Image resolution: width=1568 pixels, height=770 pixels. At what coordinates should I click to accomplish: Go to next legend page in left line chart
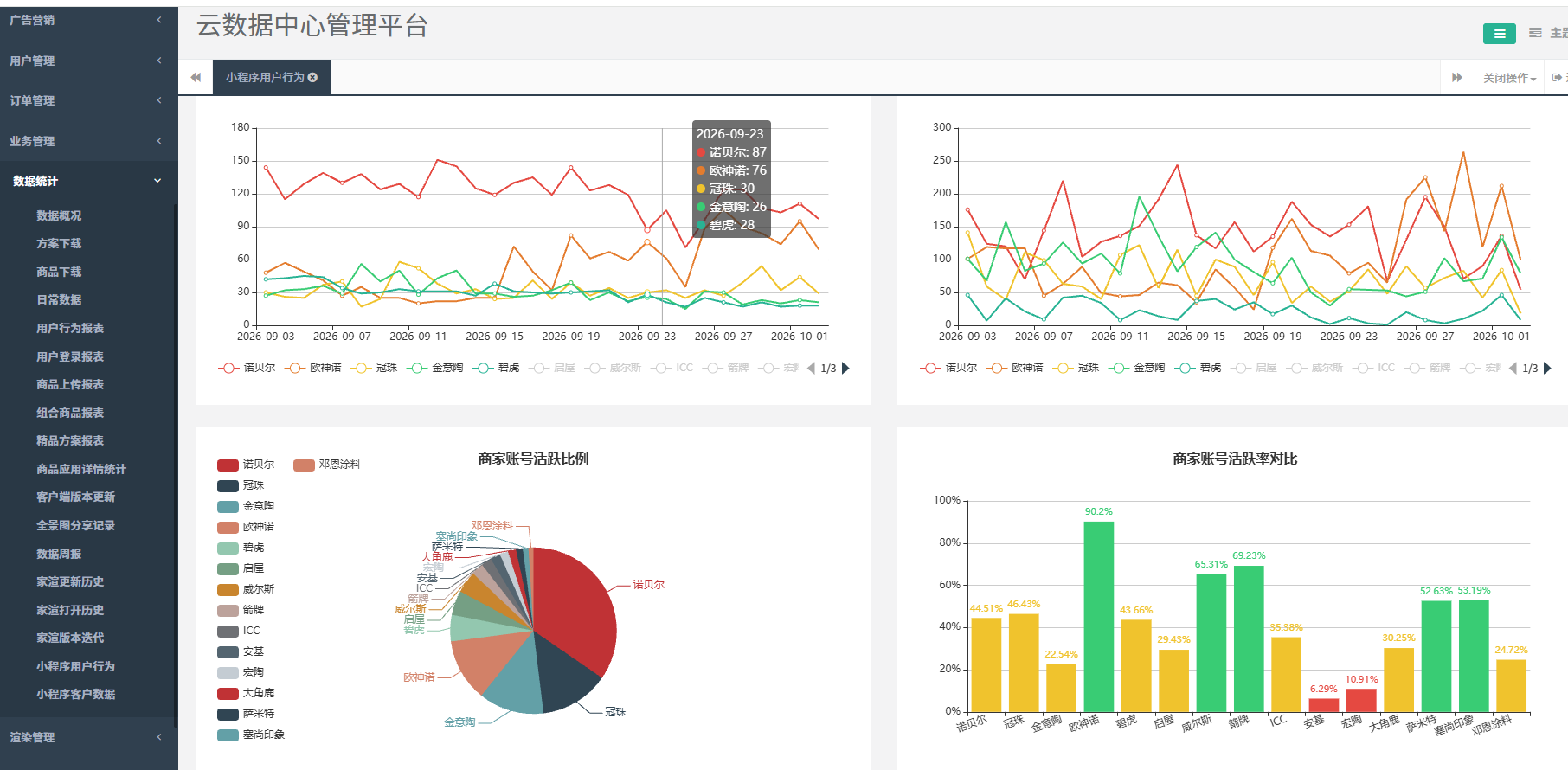click(x=846, y=369)
